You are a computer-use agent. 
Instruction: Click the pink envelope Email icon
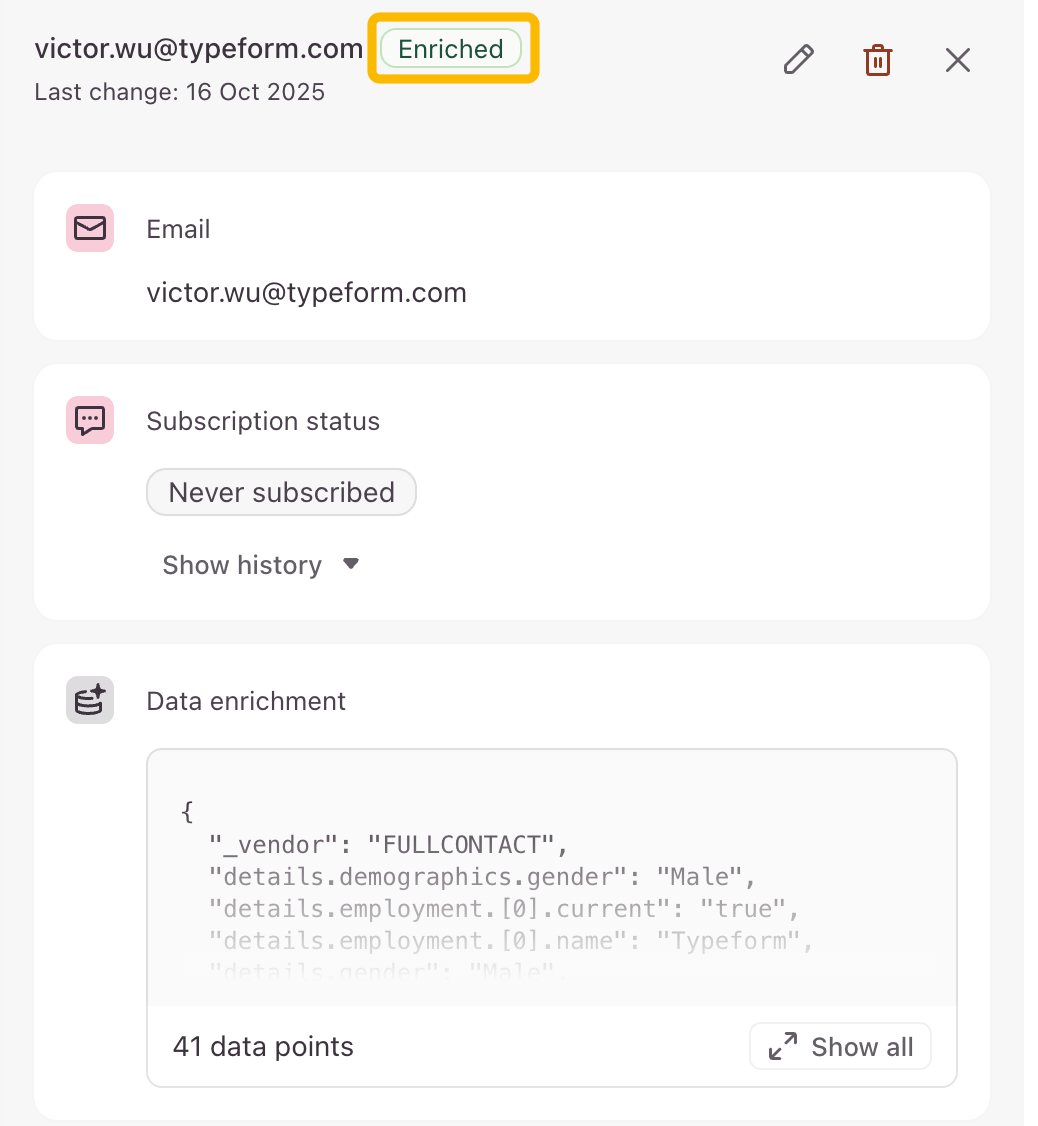[x=90, y=228]
